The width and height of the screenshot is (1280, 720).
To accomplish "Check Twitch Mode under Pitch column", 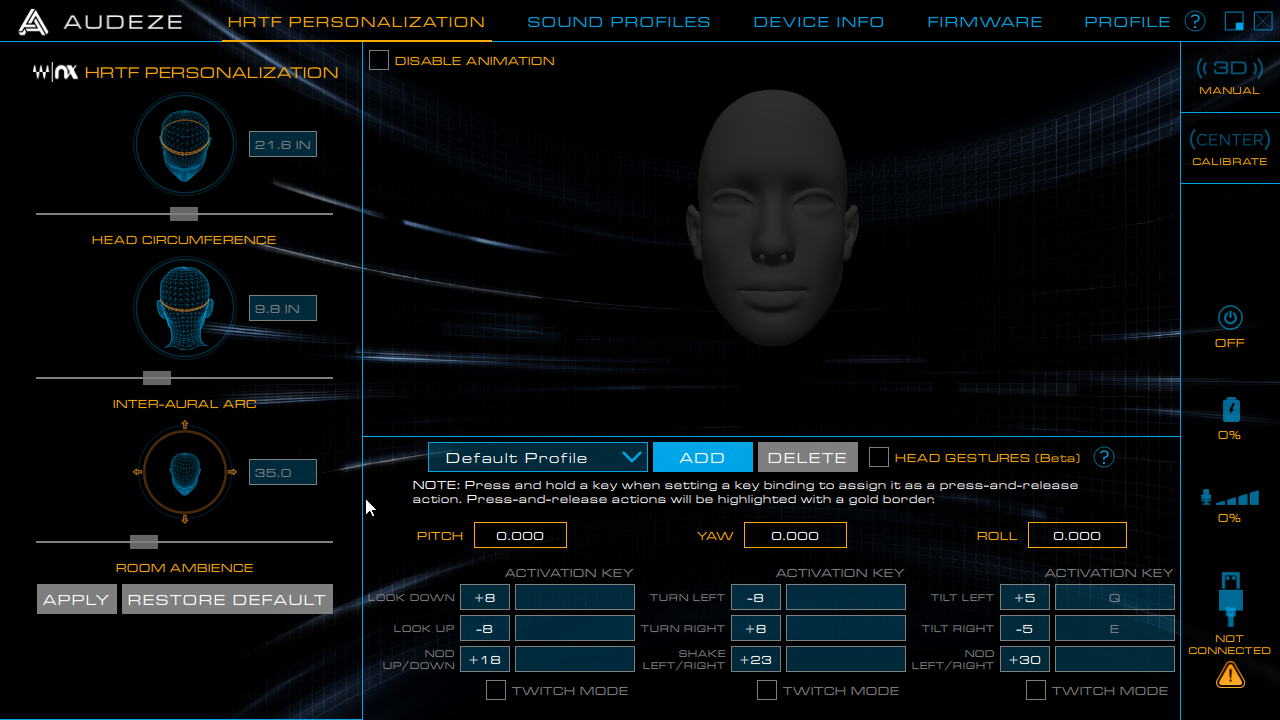I will coord(496,690).
